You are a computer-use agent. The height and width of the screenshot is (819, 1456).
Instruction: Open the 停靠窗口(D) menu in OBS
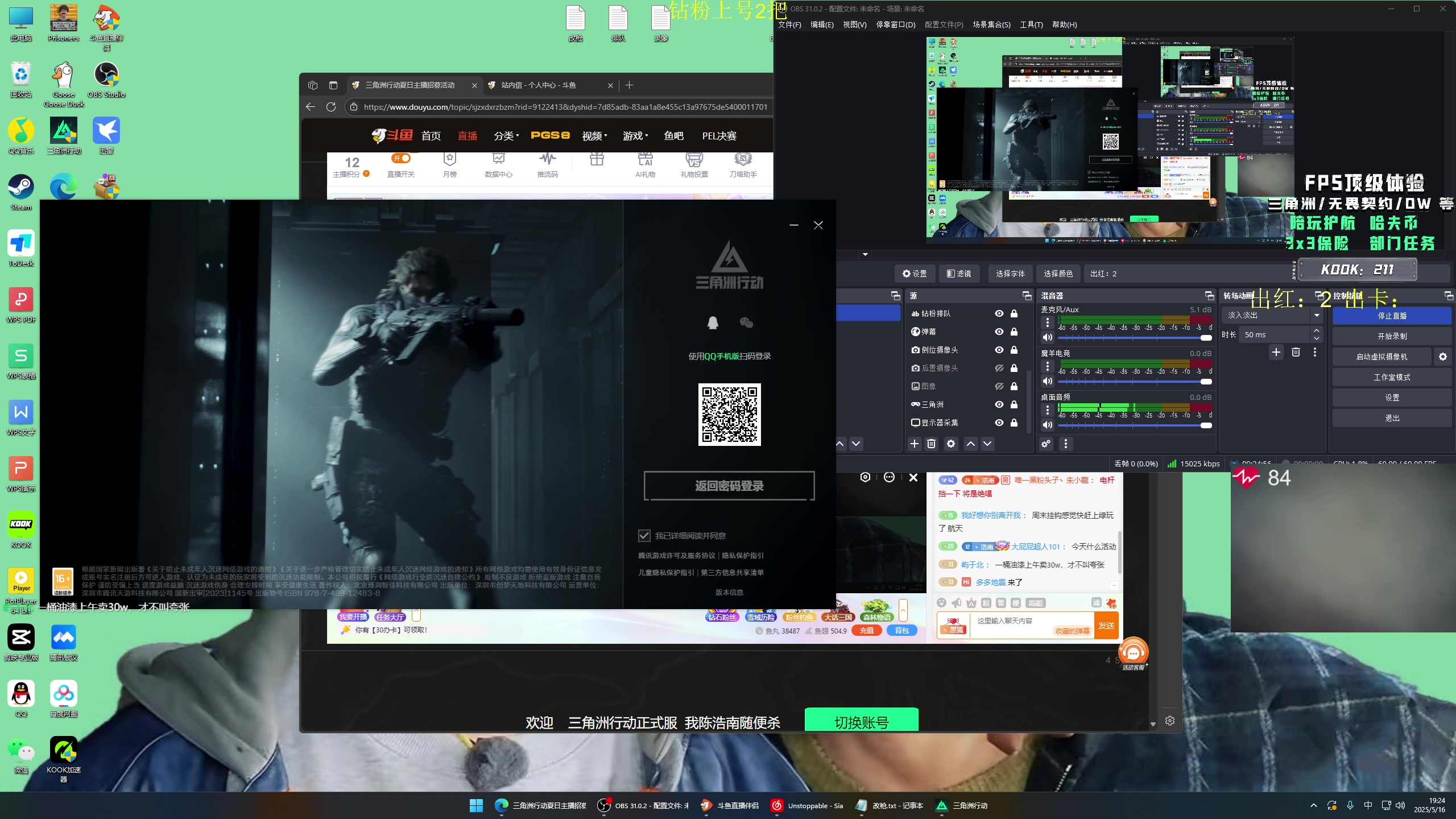coord(896,24)
